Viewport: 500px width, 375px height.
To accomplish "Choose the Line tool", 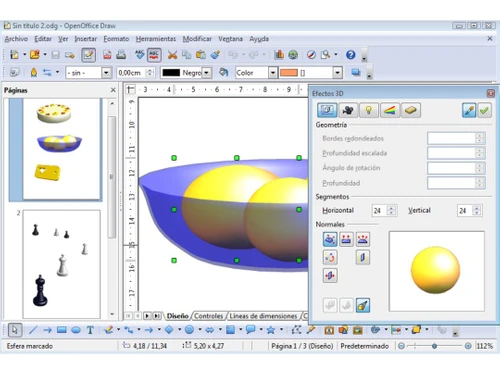I will coord(33,330).
